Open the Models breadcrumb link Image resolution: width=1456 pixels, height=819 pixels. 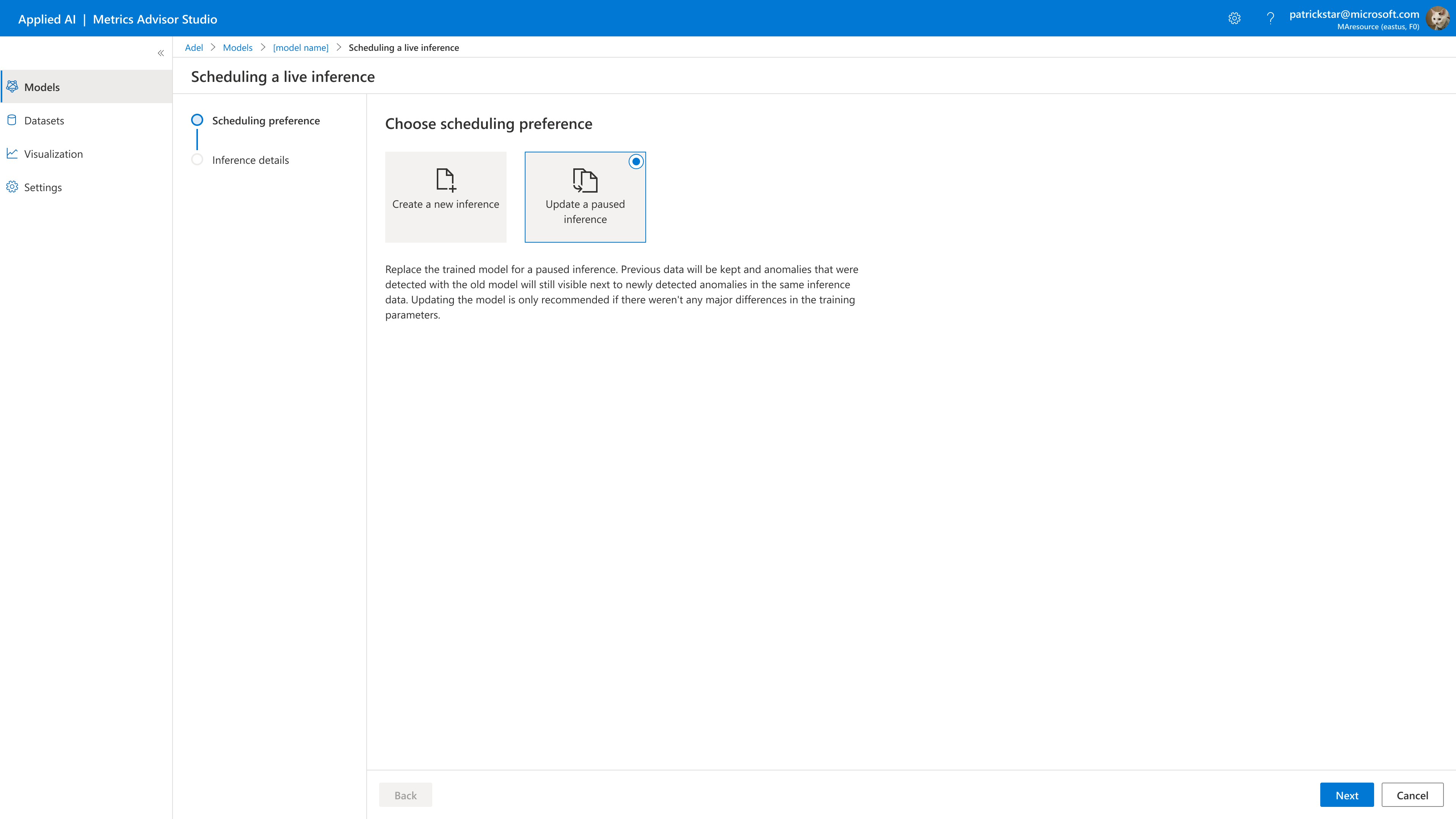(x=237, y=47)
